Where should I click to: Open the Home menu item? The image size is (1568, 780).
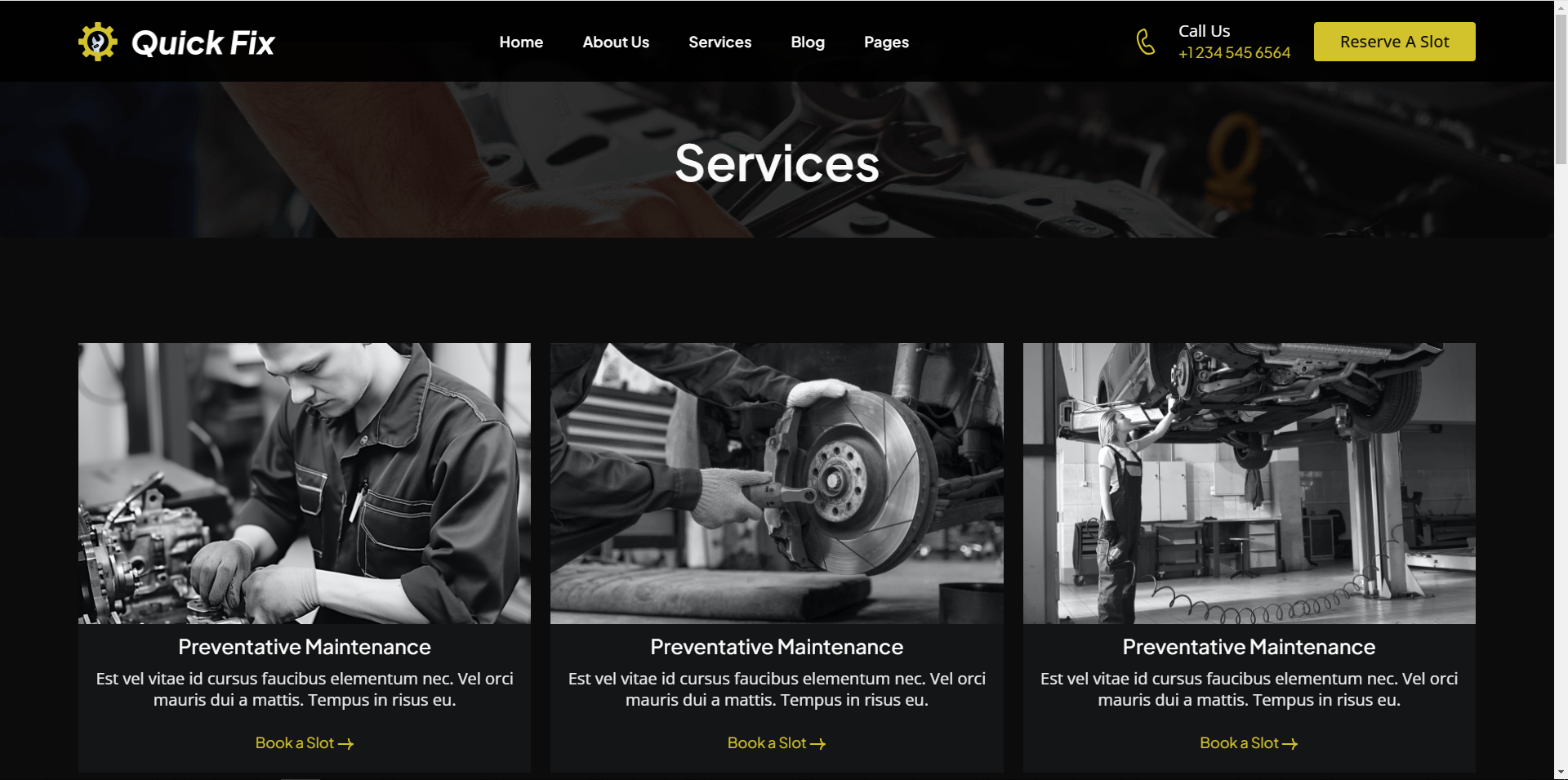pyautogui.click(x=521, y=42)
